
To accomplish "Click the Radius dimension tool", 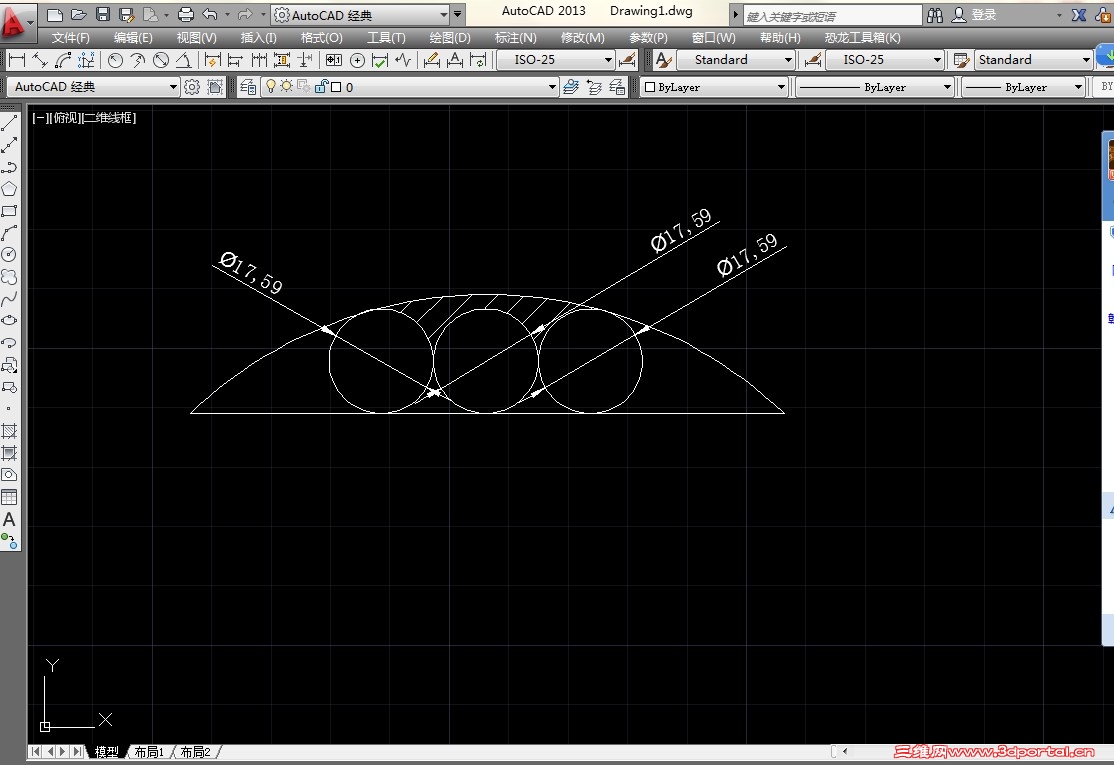I will [x=115, y=60].
